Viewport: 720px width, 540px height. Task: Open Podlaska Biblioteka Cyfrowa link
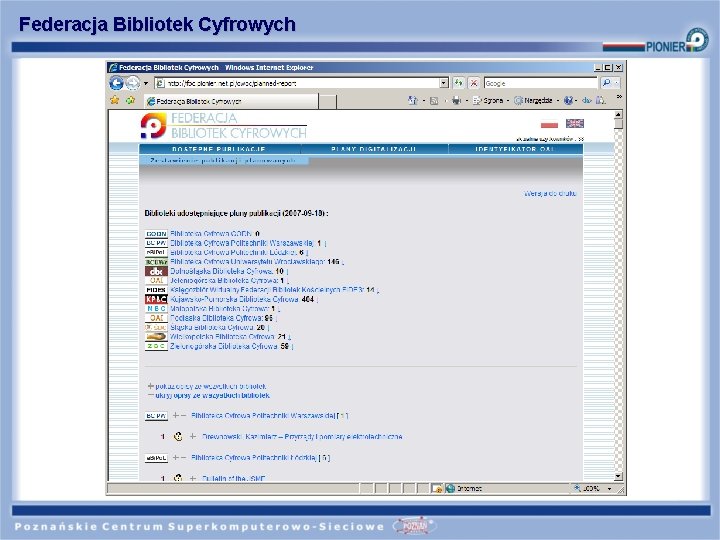tap(216, 318)
